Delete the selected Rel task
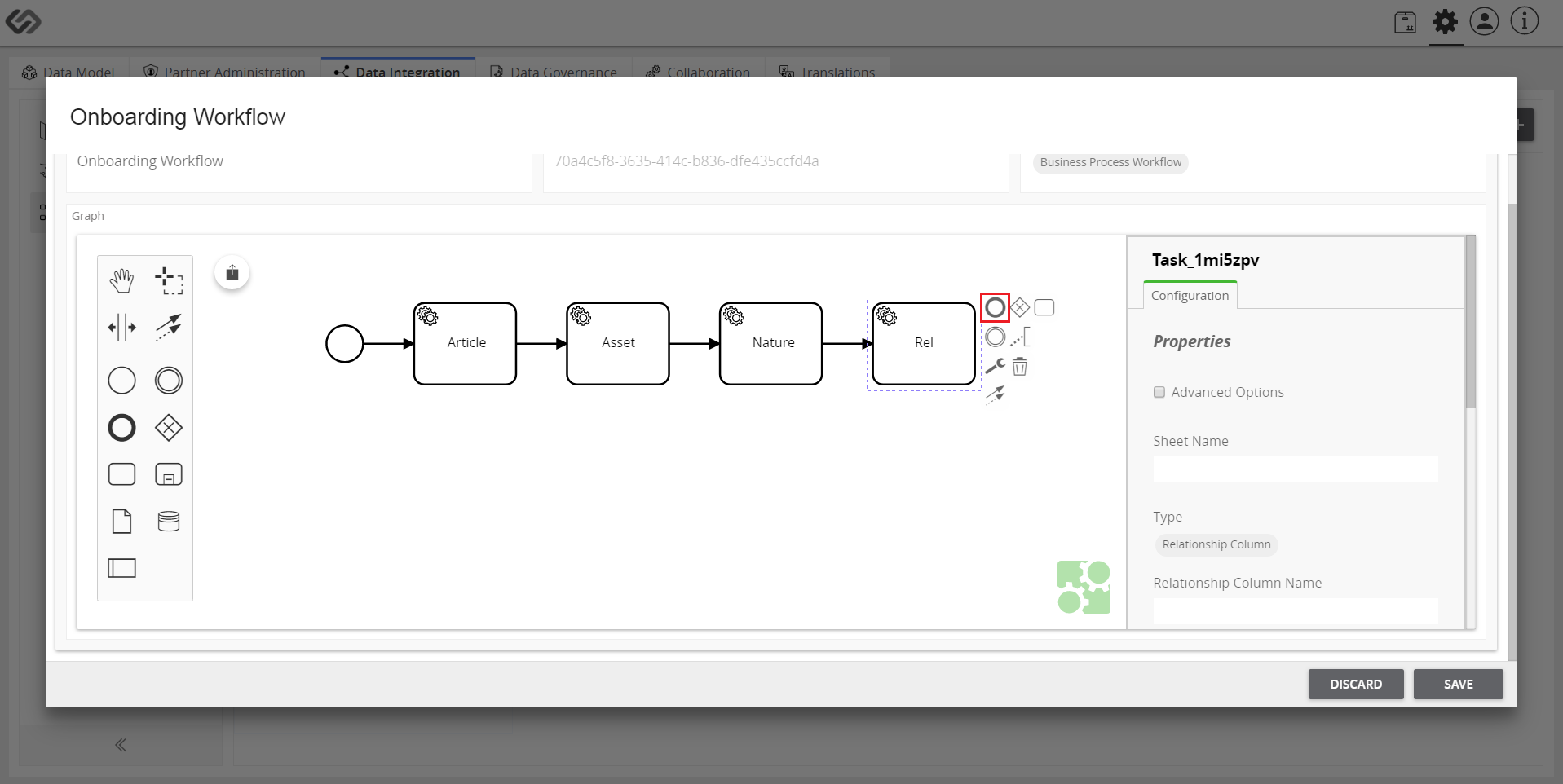Screen dimensions: 1563x784 [x=1020, y=367]
